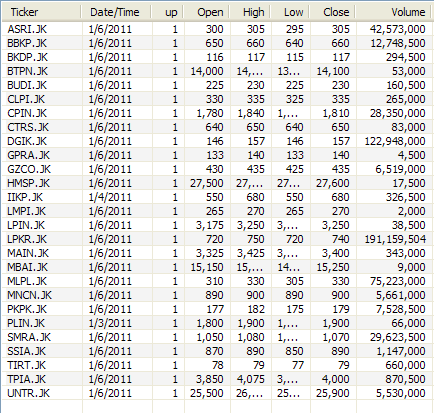
Task: Select the IIKP.JK ticker
Action: pyautogui.click(x=25, y=197)
